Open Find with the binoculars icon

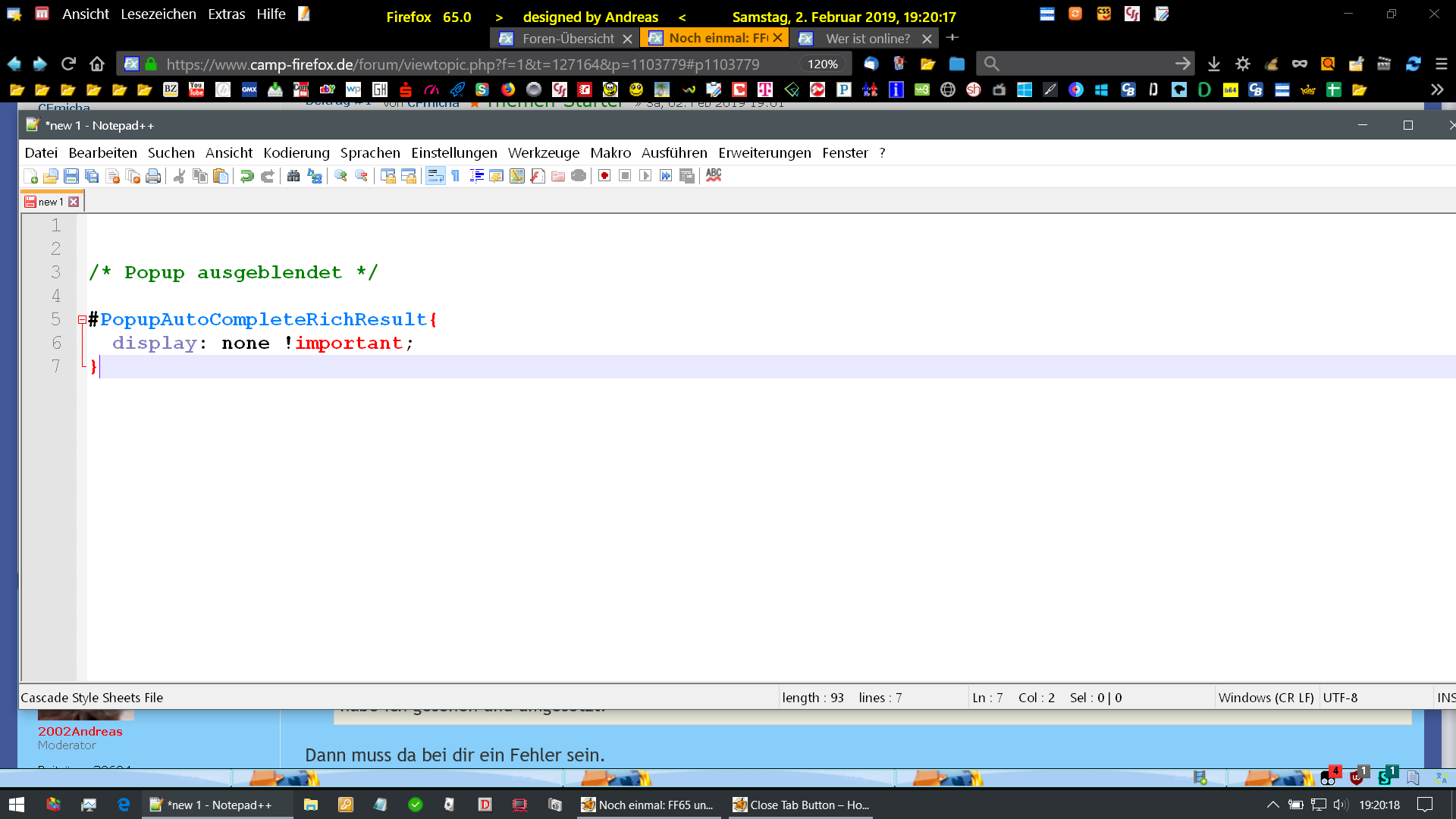[x=293, y=176]
